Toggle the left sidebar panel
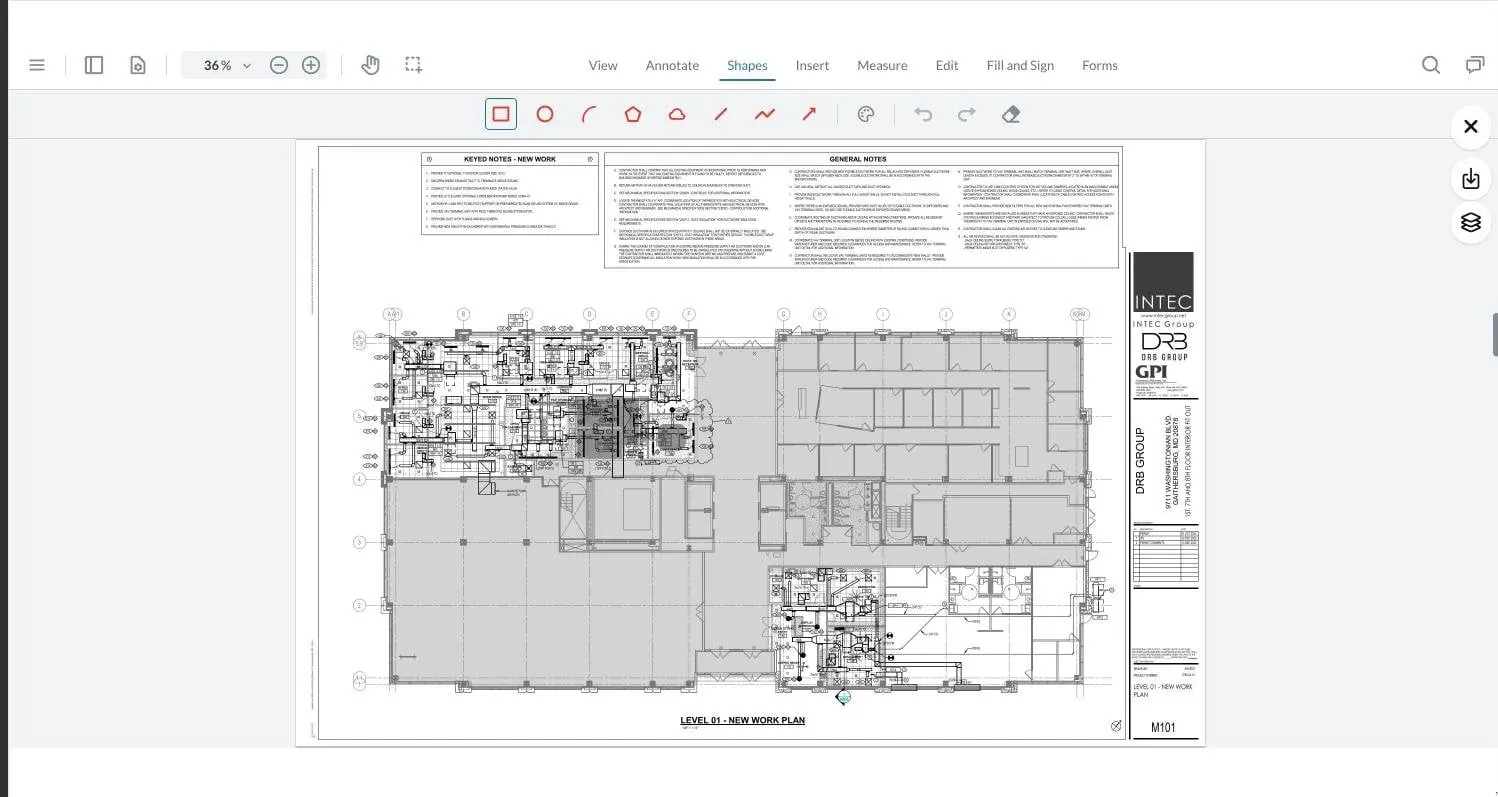 [x=94, y=65]
